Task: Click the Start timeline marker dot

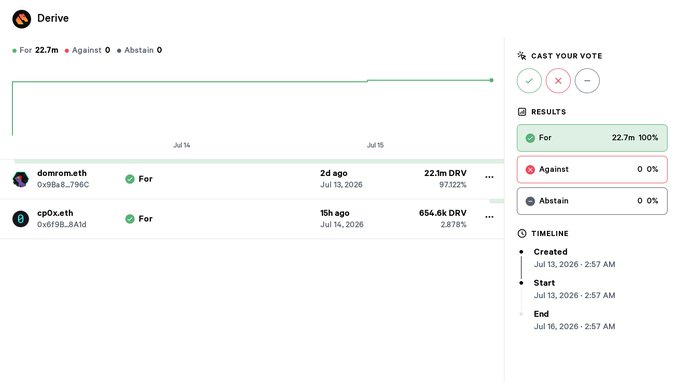Action: [x=521, y=283]
